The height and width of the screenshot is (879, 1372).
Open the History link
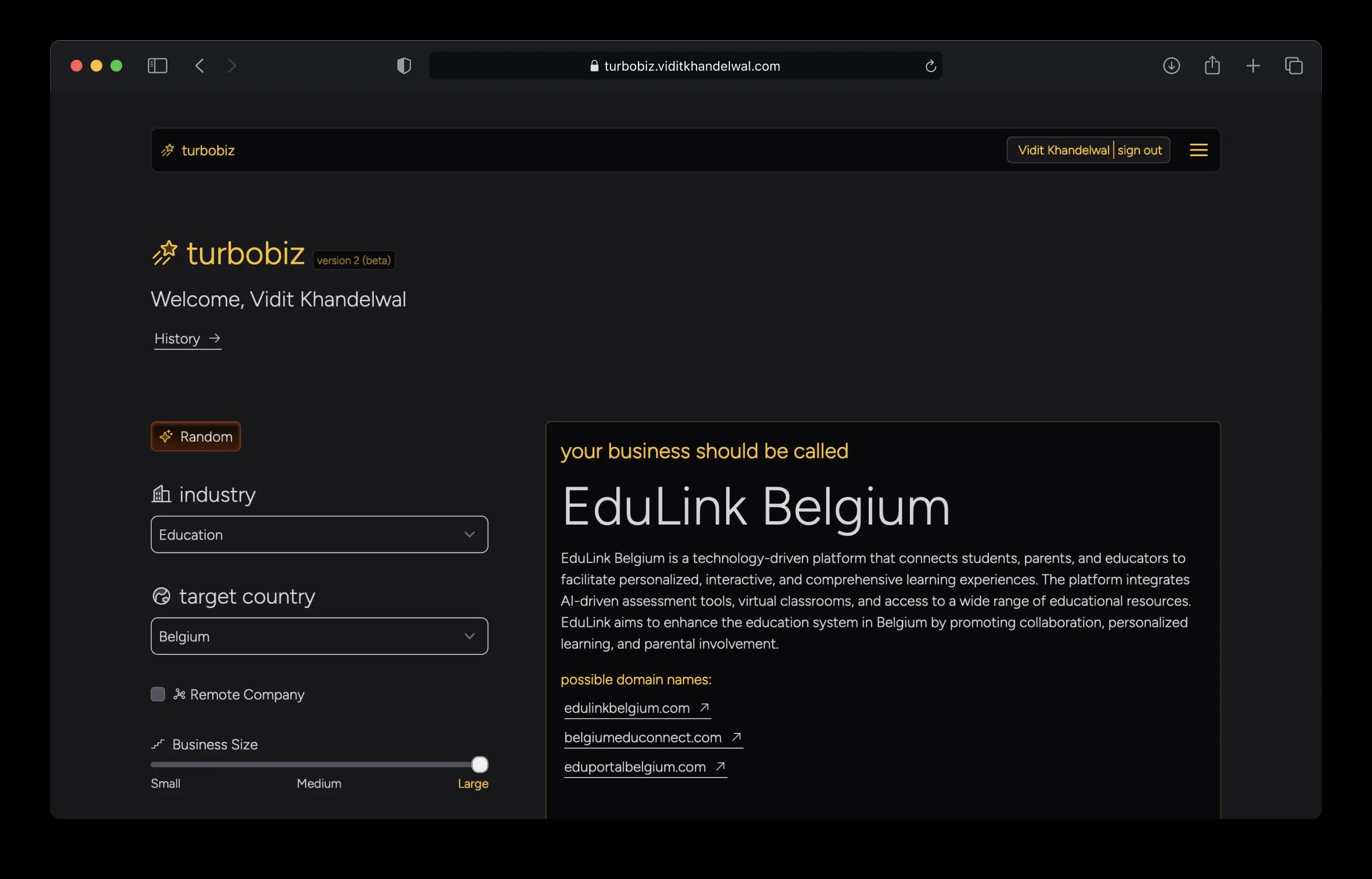pyautogui.click(x=177, y=339)
